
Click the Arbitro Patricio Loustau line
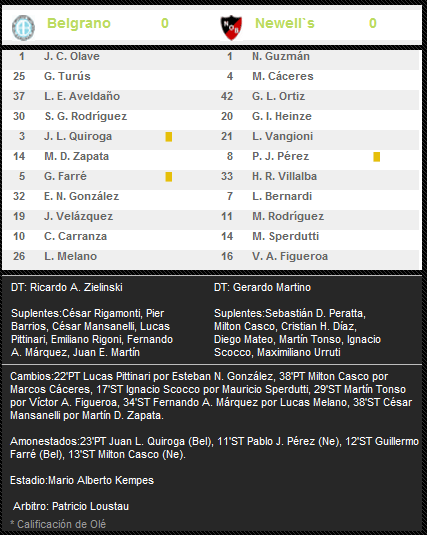tap(71, 506)
